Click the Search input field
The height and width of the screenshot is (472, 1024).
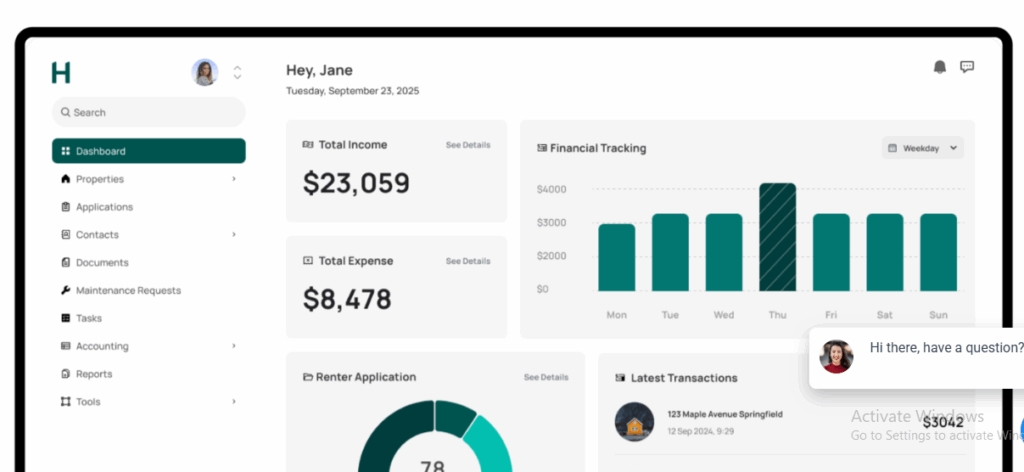point(149,112)
